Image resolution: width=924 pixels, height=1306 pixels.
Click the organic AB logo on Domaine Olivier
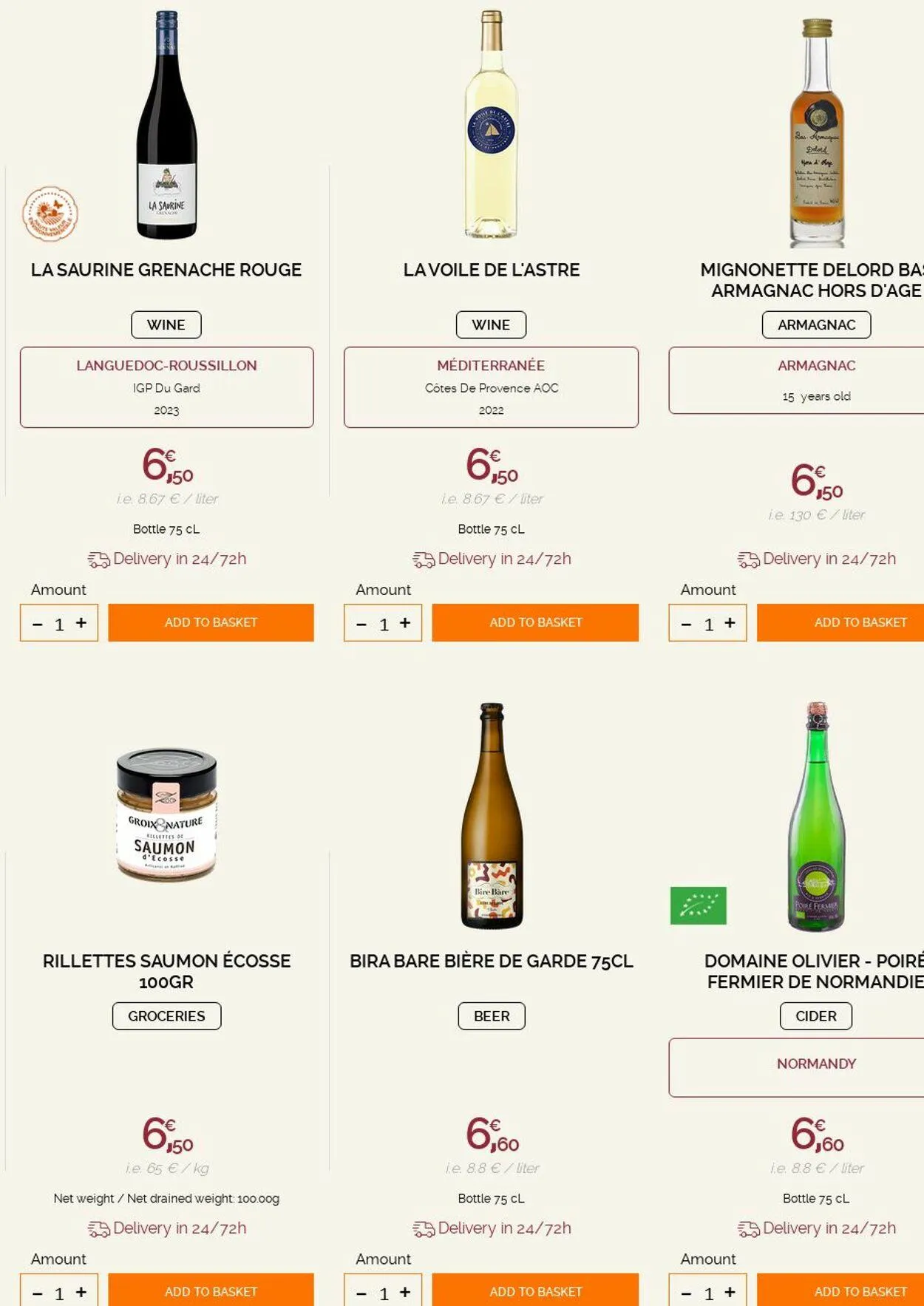coord(698,905)
